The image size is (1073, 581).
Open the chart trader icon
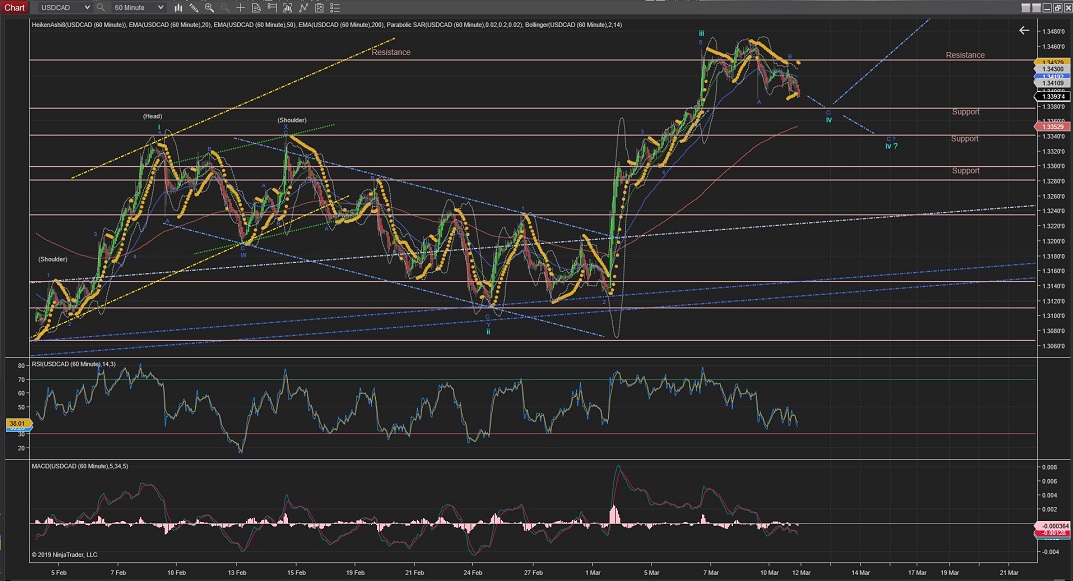pos(272,8)
